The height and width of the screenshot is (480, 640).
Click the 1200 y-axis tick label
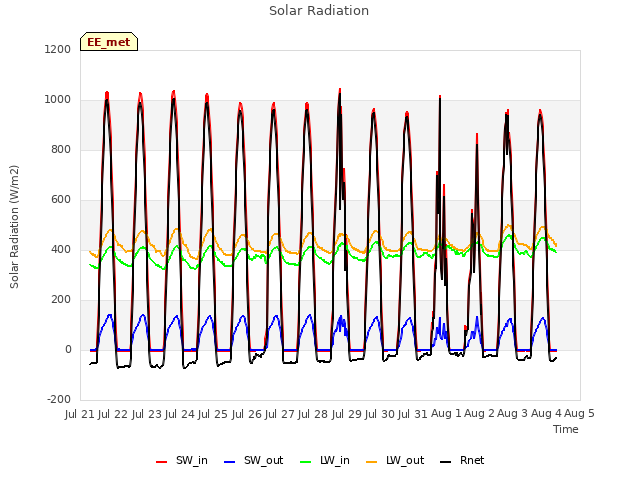58,49
